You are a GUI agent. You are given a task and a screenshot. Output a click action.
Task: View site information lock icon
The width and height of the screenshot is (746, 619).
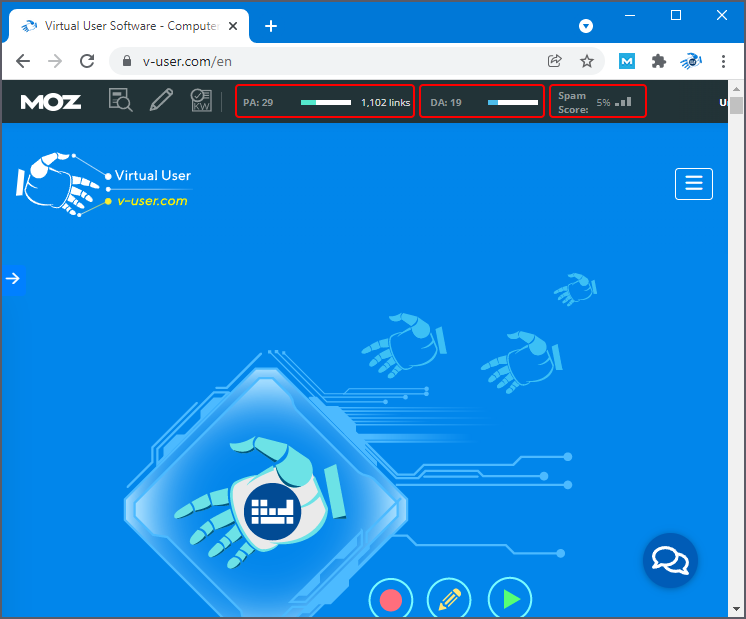click(127, 61)
